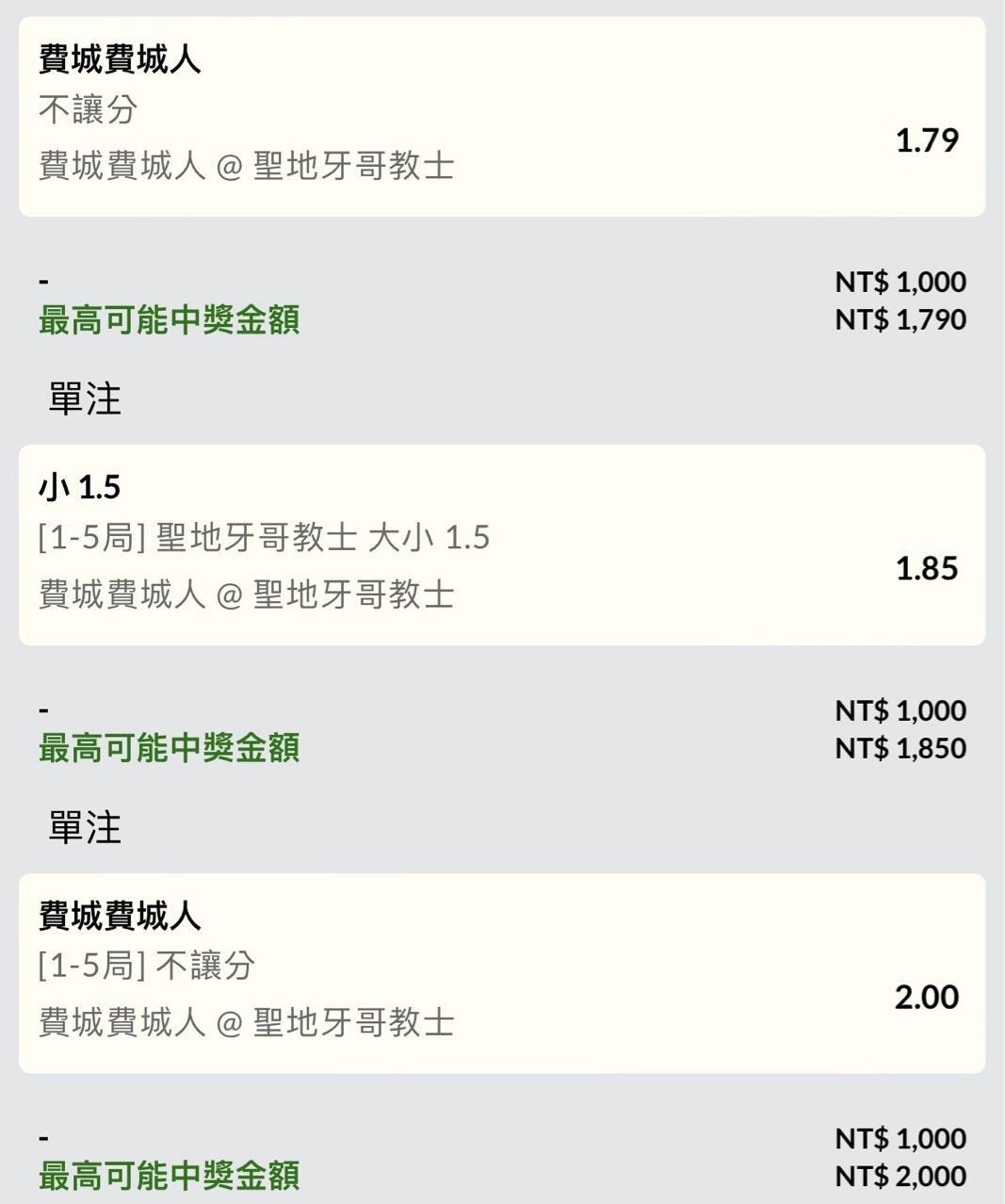
Task: Open the 小 1.5 bet title
Action: pos(80,487)
